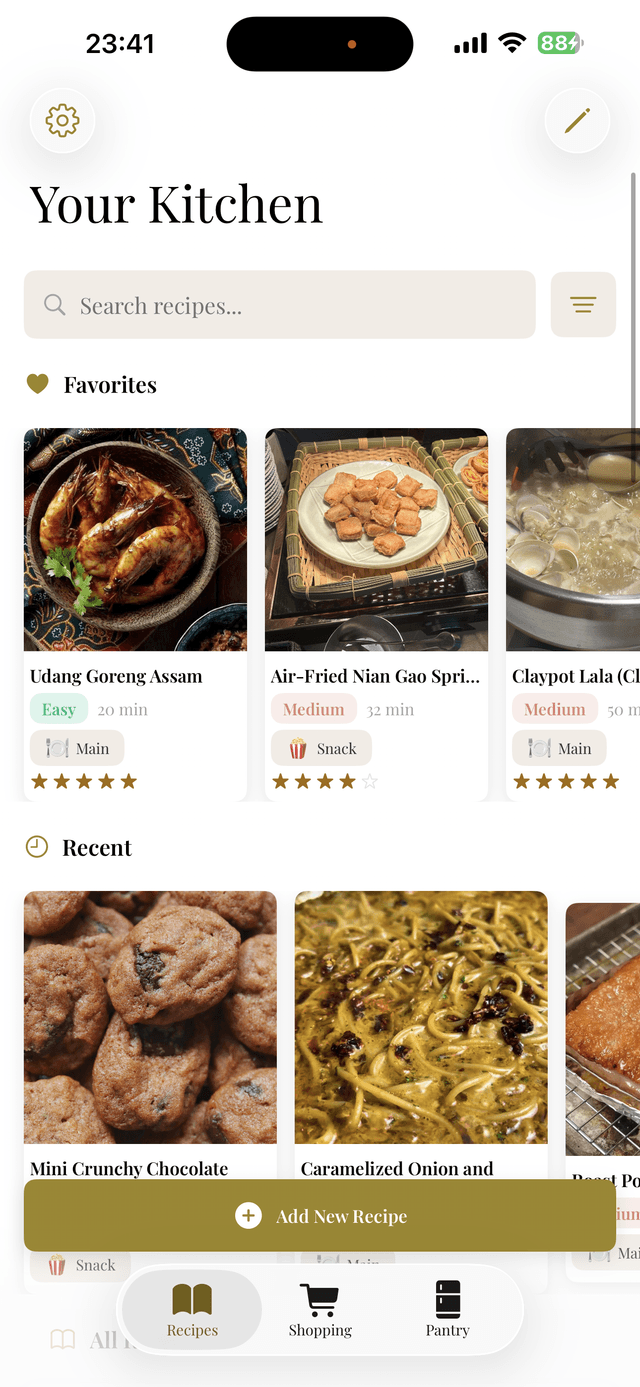The image size is (640, 1387).
Task: Open the Air-Fried Nian Gao photo
Action: tap(376, 540)
